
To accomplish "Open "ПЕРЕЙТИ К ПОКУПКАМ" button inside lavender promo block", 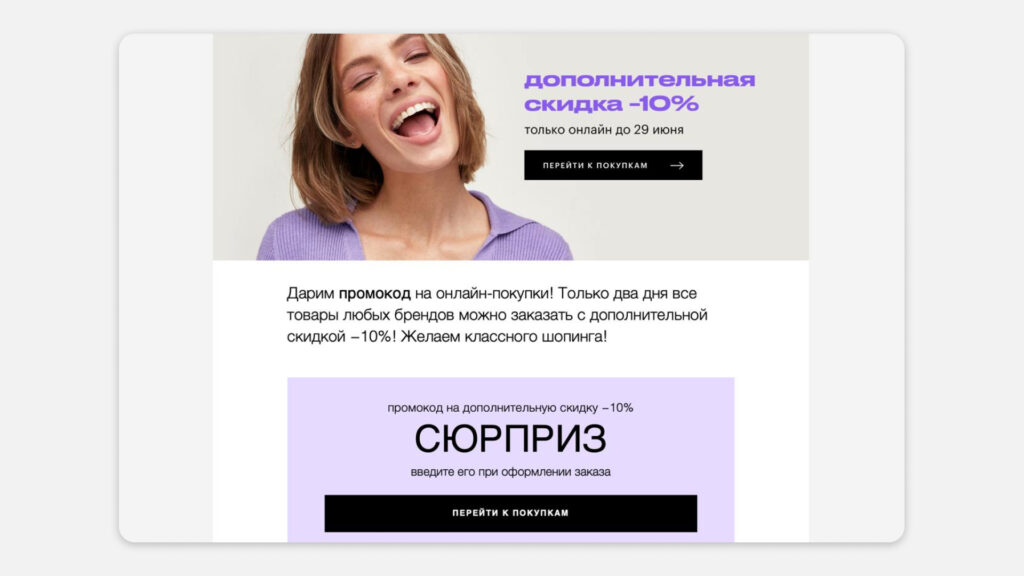I will (x=511, y=513).
